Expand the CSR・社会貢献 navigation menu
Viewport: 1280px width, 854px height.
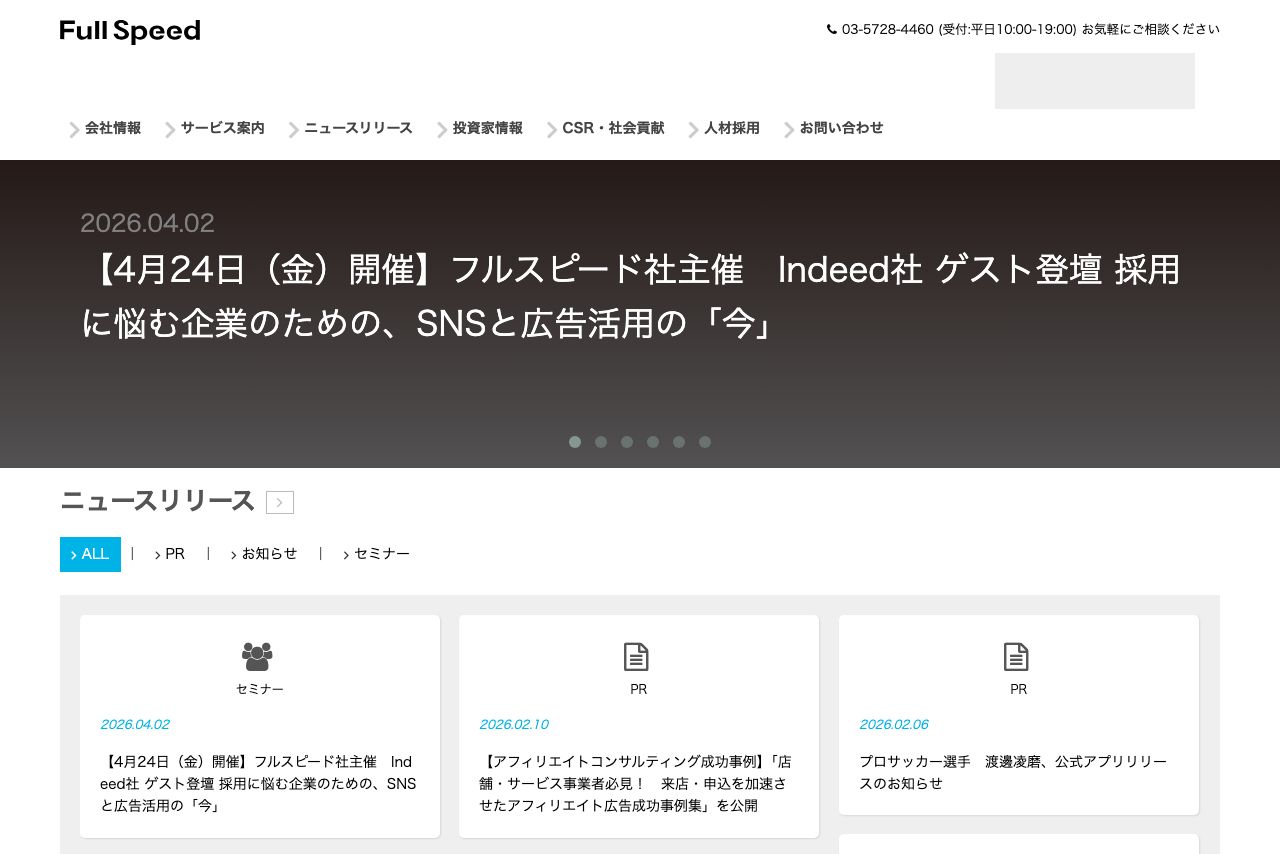coord(613,128)
